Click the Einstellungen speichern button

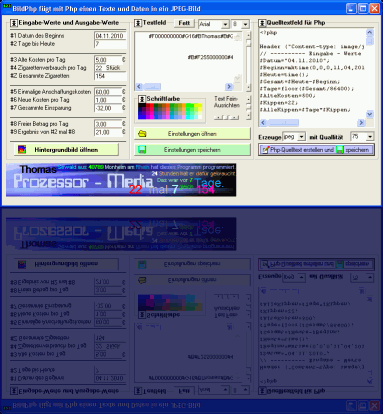[192, 150]
